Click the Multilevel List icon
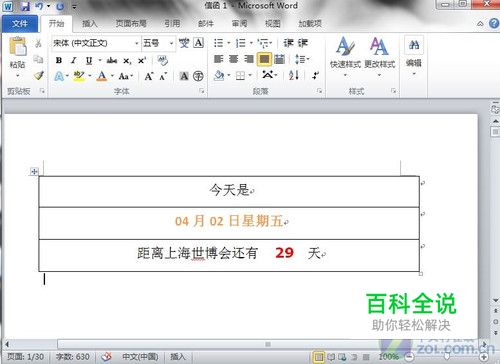Image resolution: width=500 pixels, height=364 pixels. click(263, 43)
